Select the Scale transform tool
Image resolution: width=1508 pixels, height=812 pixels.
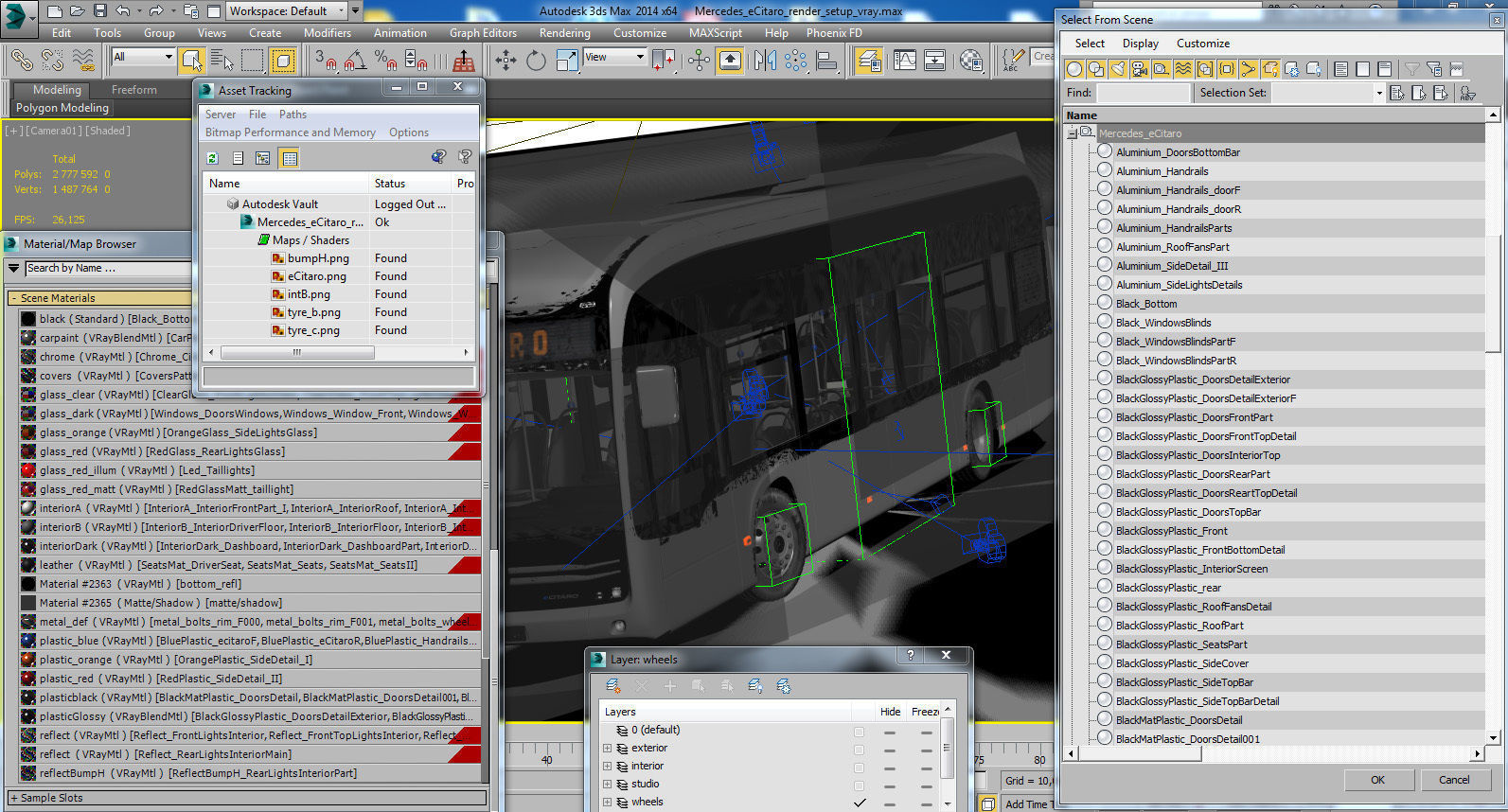pyautogui.click(x=566, y=61)
